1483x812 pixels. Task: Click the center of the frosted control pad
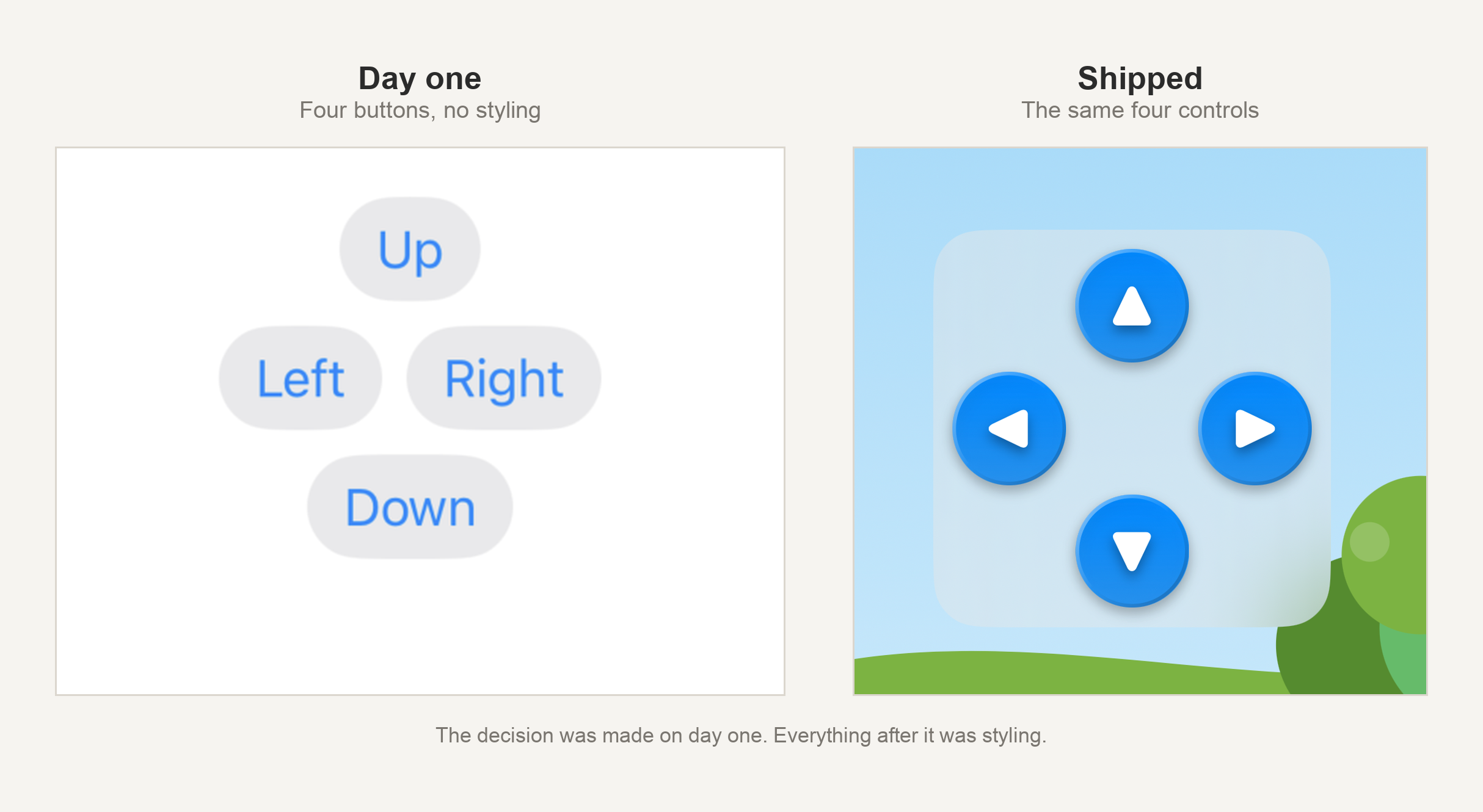tap(1132, 428)
